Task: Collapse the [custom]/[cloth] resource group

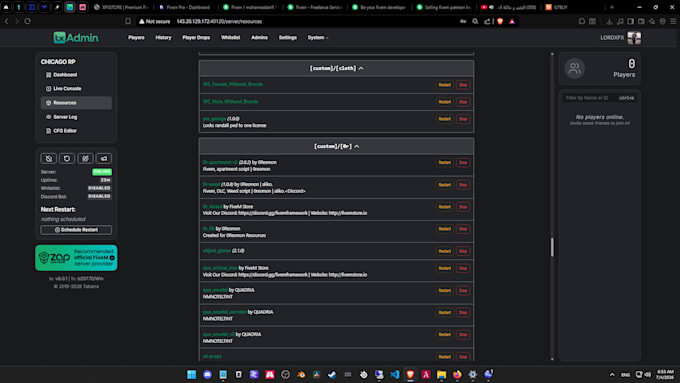Action: (x=336, y=69)
